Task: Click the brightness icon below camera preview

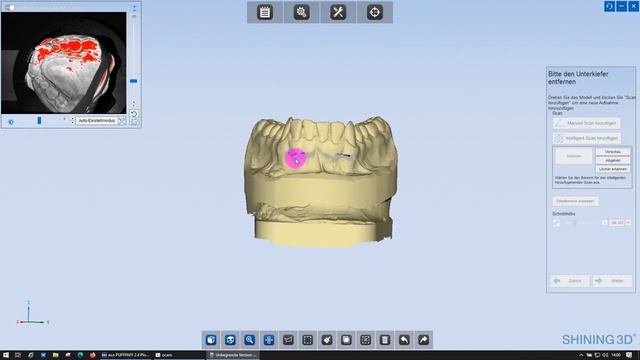Action: click(11, 122)
